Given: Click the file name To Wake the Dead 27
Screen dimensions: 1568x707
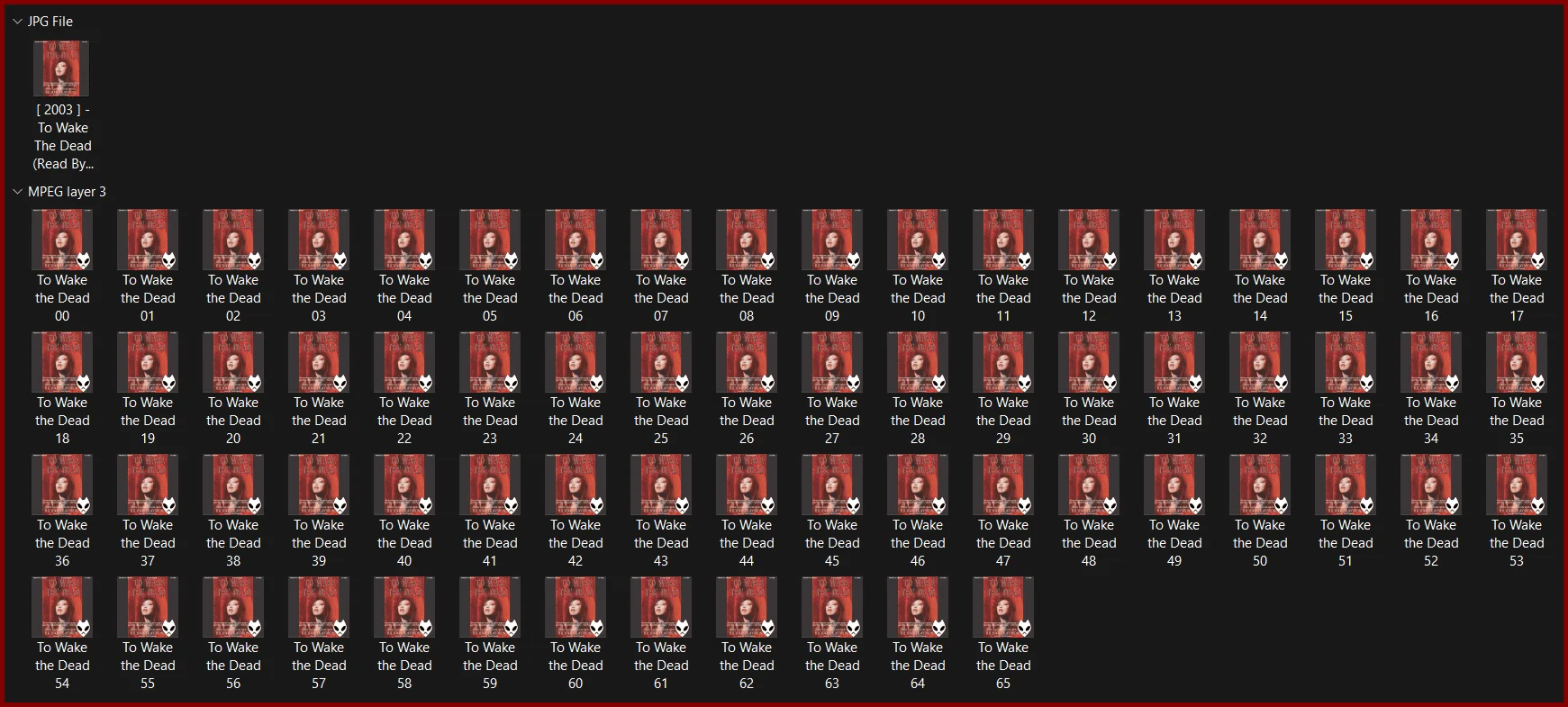Looking at the screenshot, I should click(832, 421).
